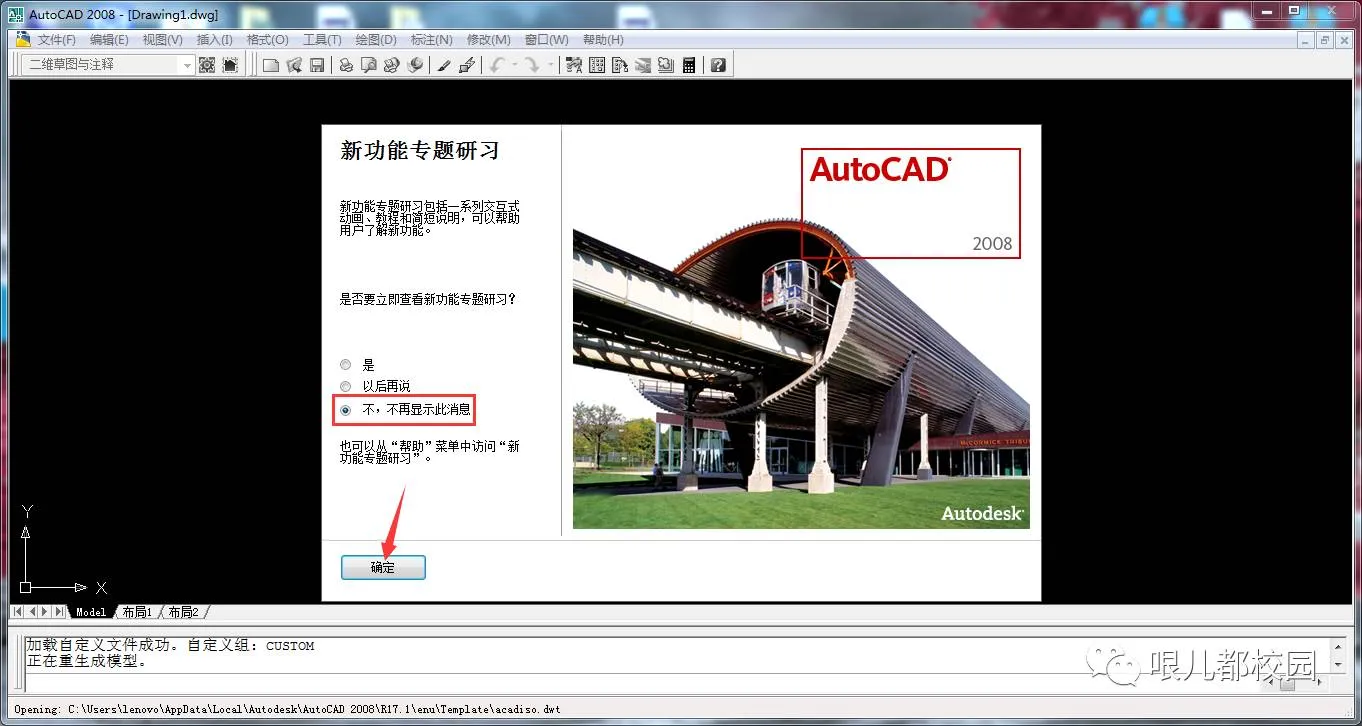
Task: Click the My Workspace icon beside the gear
Action: 230,65
